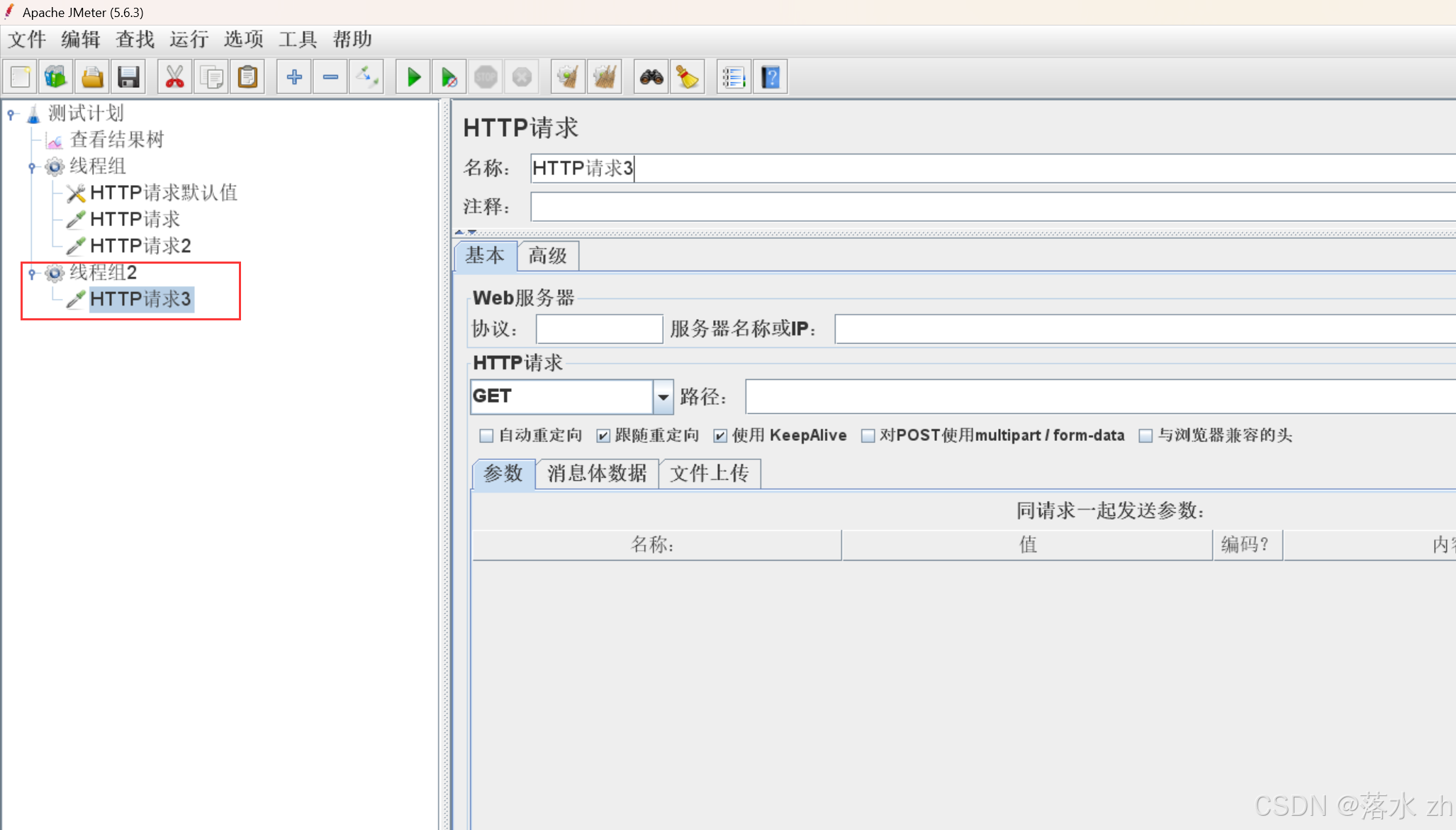Click the 值 column header
Screen dimensions: 1456x830
click(1027, 545)
